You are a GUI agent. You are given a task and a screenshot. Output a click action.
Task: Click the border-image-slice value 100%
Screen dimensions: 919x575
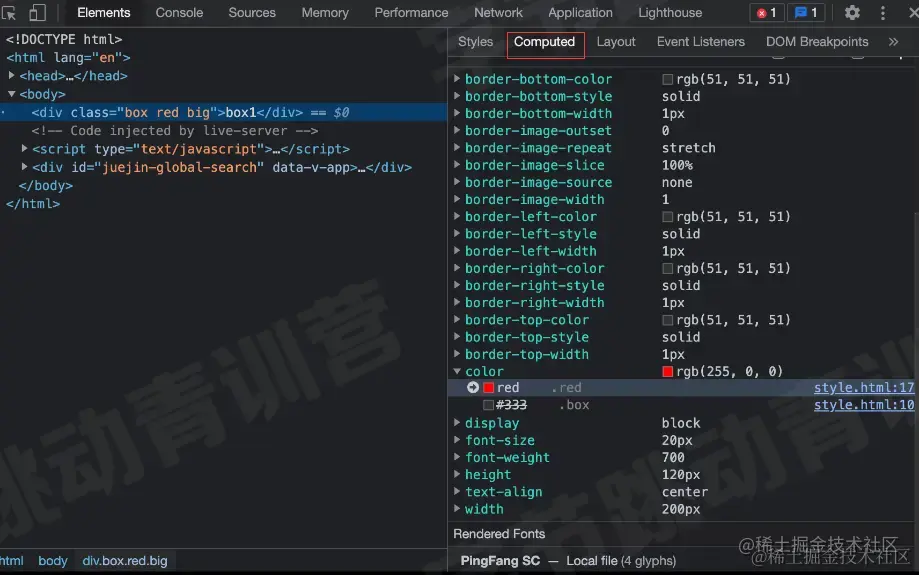coord(677,165)
